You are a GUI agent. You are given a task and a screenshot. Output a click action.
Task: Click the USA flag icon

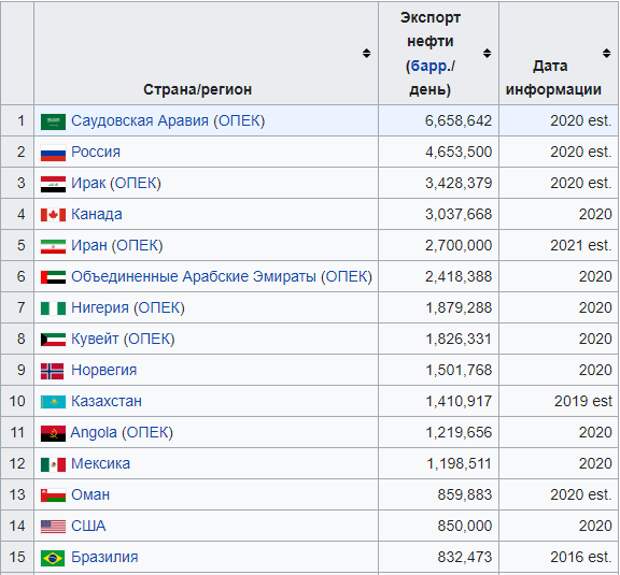[53, 527]
